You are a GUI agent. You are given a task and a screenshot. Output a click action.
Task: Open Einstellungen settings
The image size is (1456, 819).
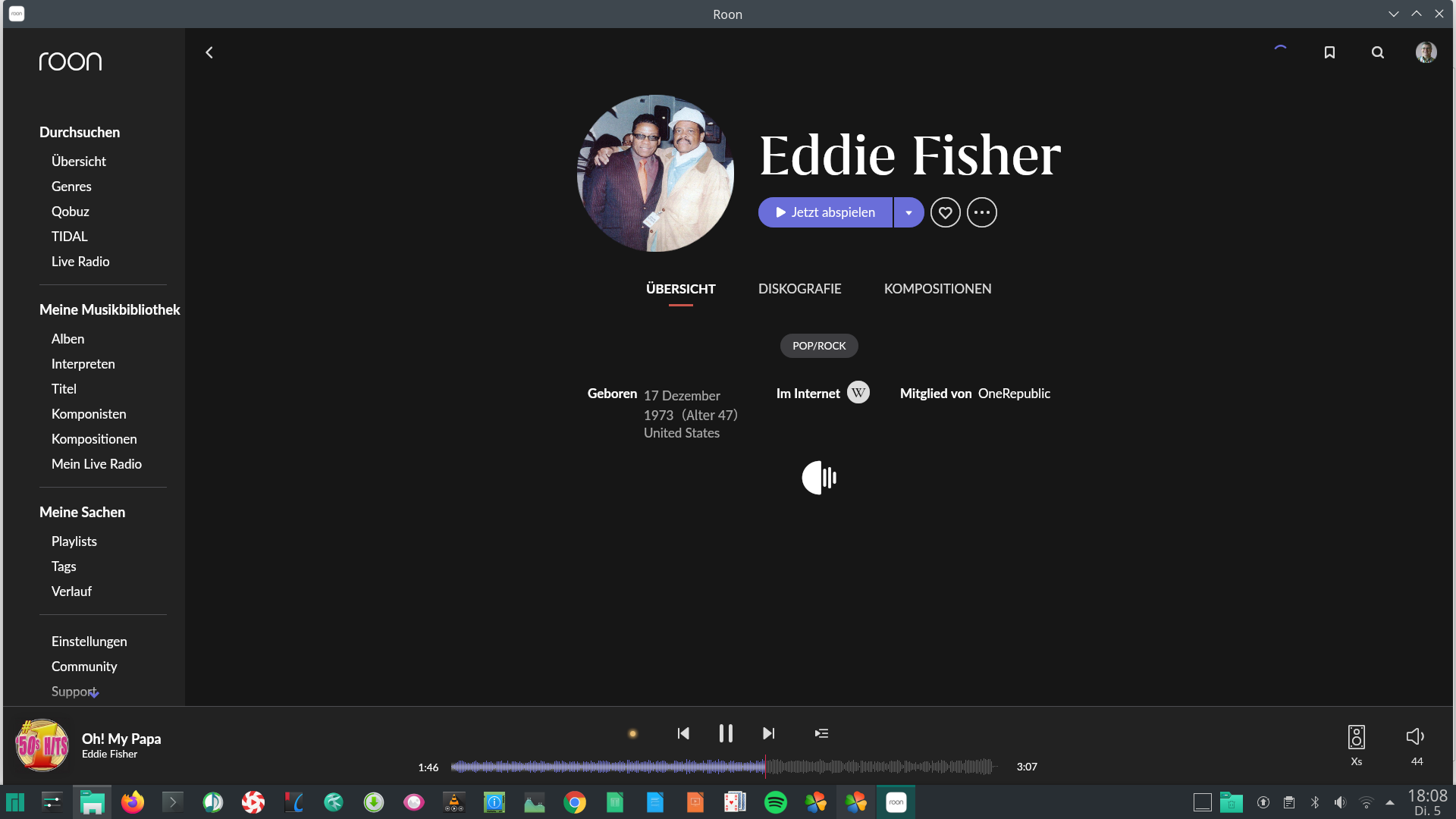coord(89,642)
